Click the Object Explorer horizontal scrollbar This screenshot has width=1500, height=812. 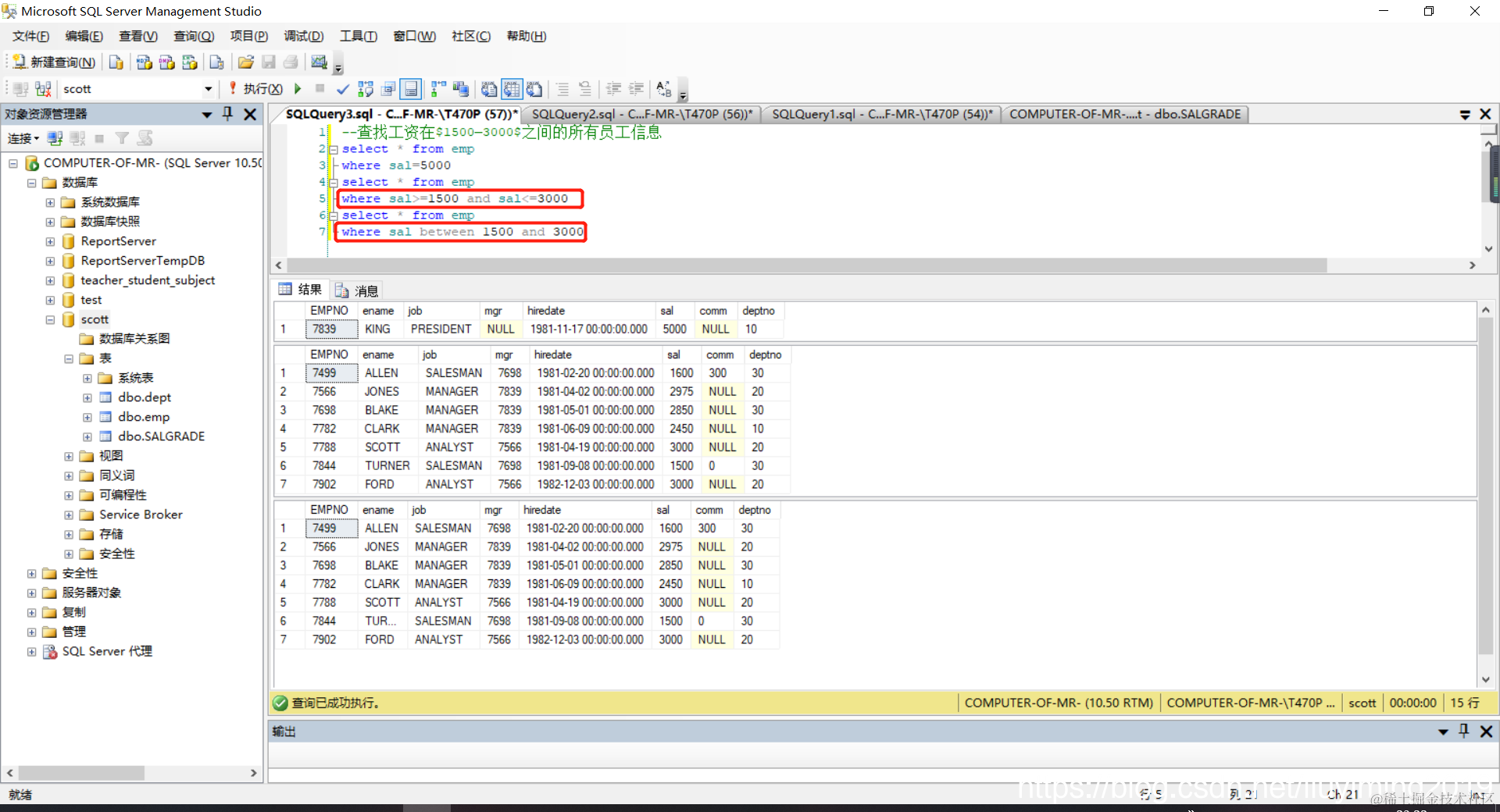coord(82,773)
